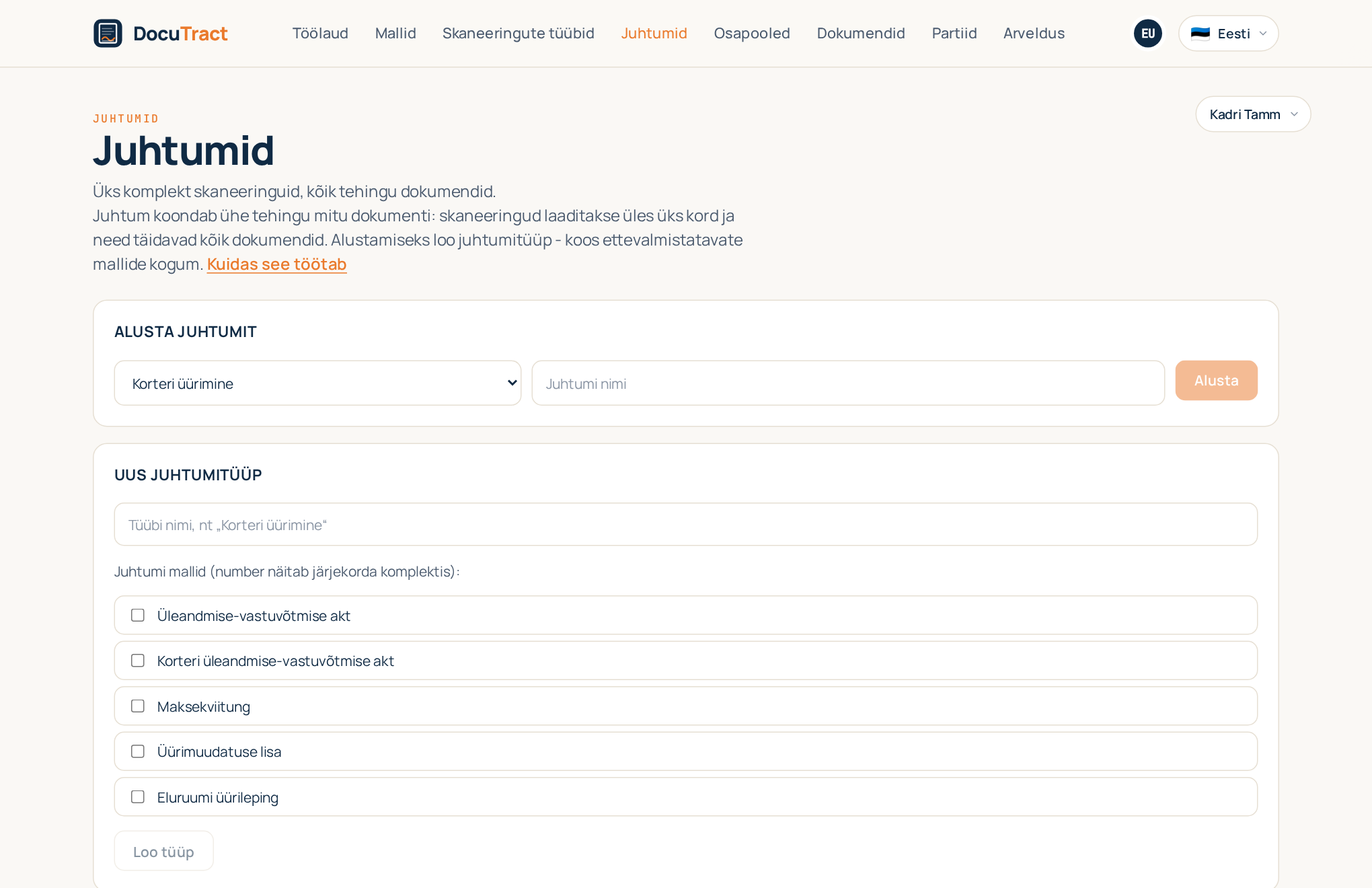Focus the Tüübi nimi input field

point(685,525)
